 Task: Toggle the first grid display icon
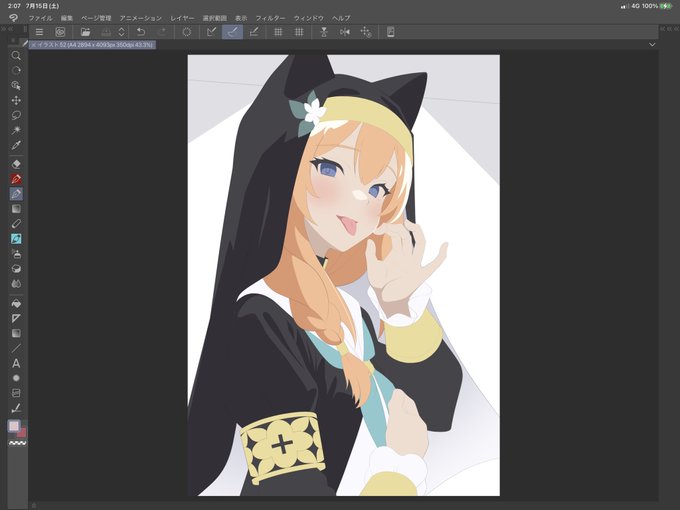(278, 32)
